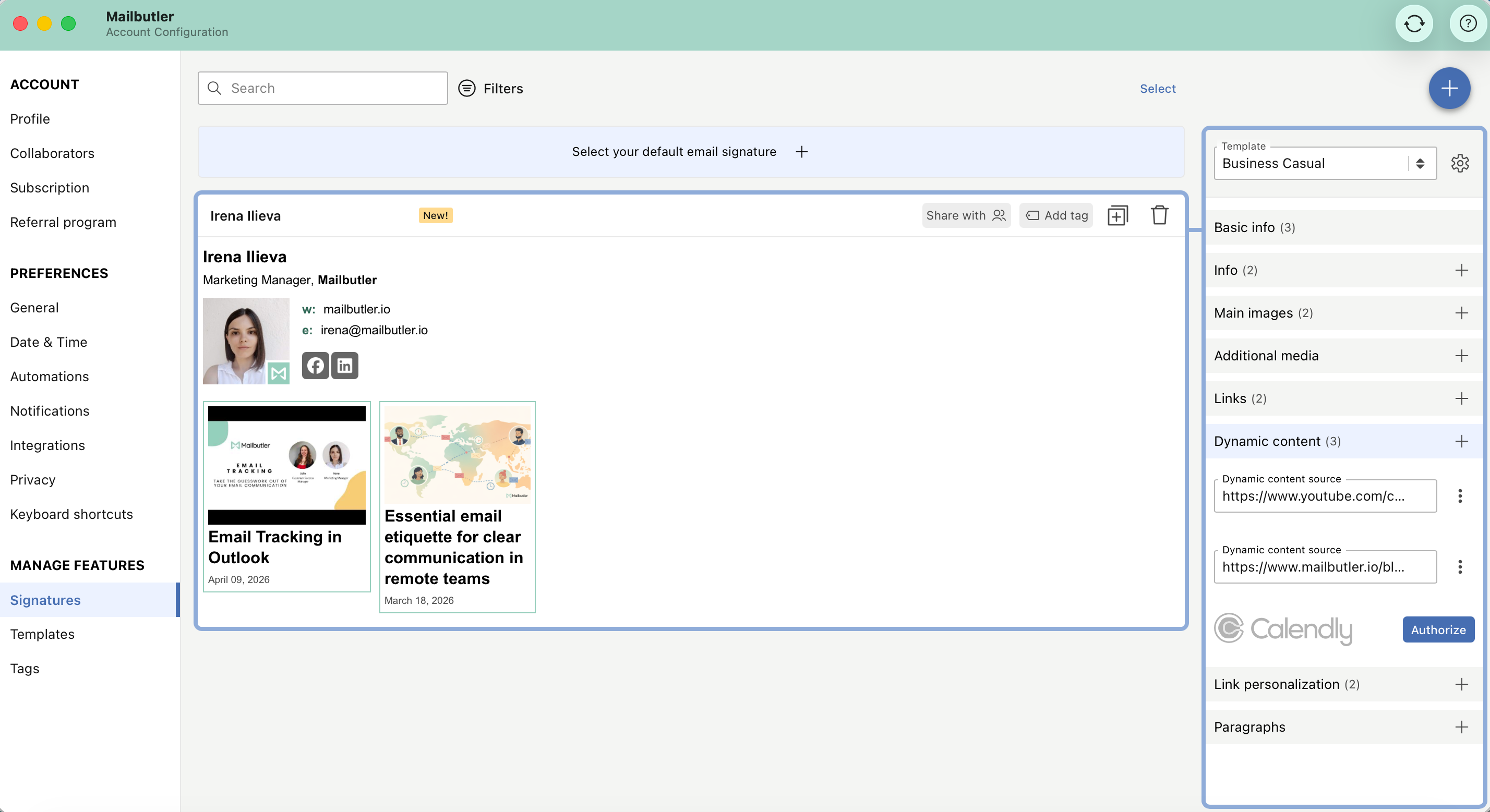Open Templates in sidebar
This screenshot has width=1490, height=812.
pos(42,634)
